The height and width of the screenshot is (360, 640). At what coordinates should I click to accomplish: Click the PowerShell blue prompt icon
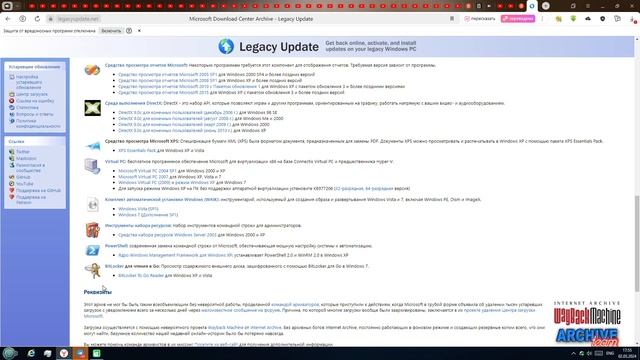(x=92, y=250)
